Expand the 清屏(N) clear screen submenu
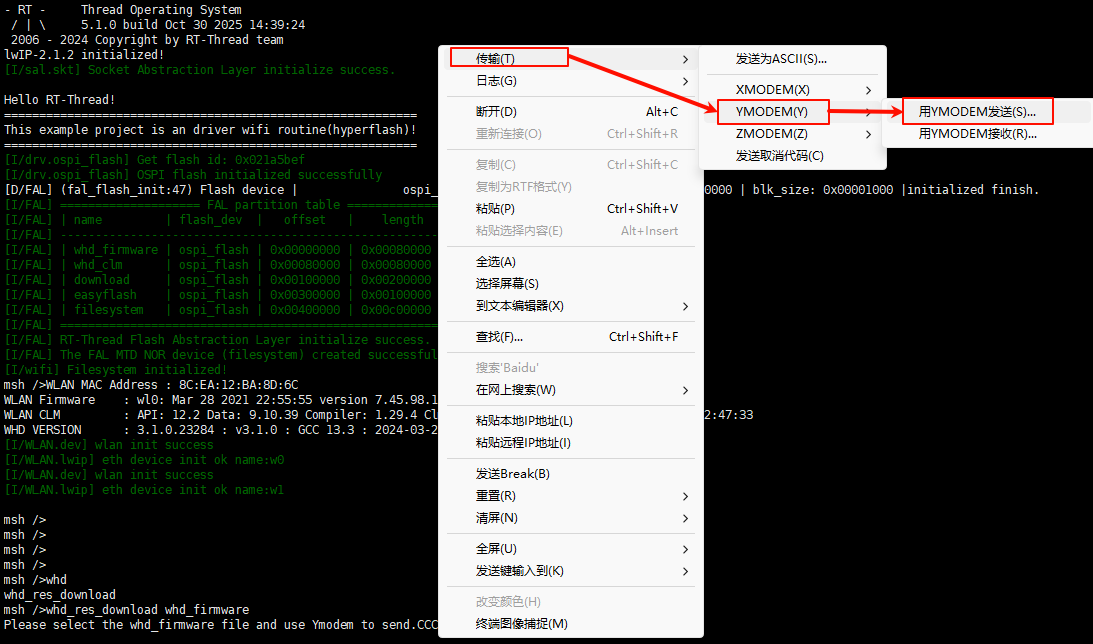Image resolution: width=1093 pixels, height=644 pixels. (684, 518)
